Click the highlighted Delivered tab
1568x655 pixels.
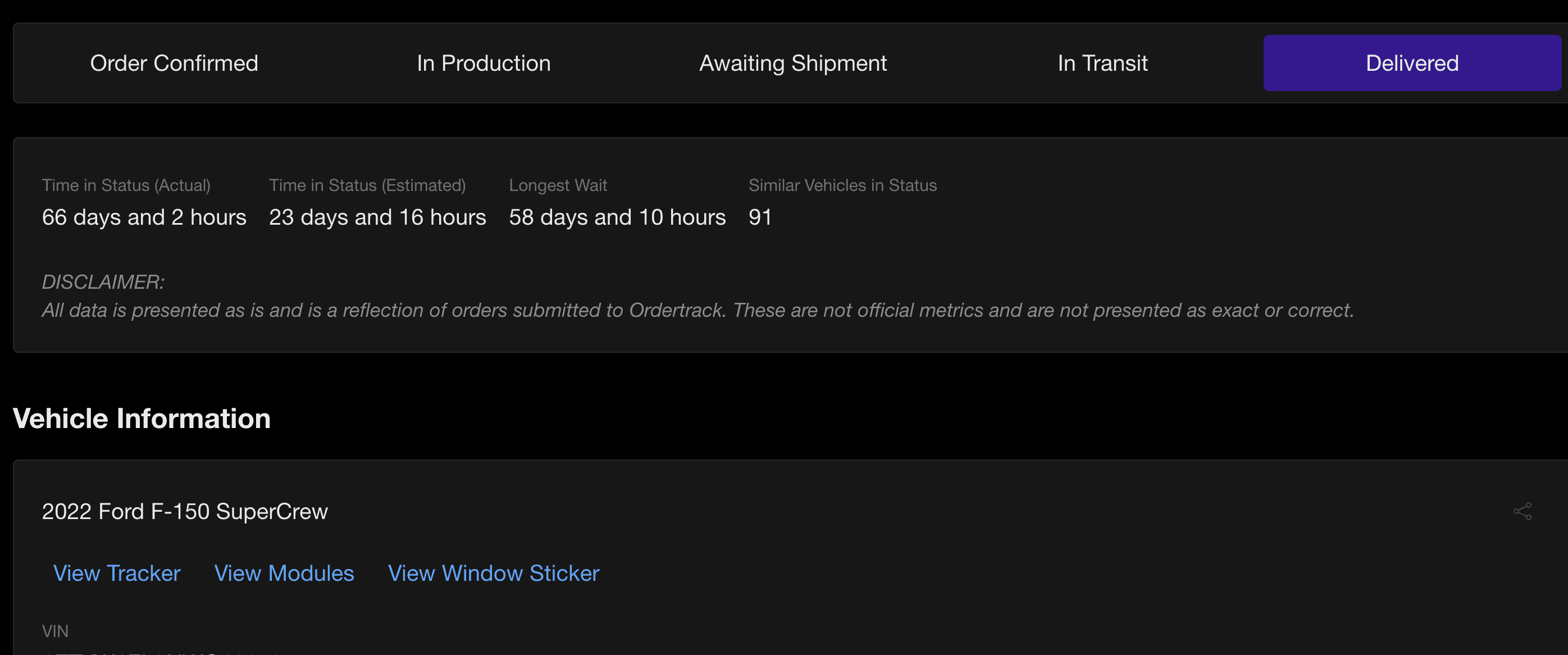pyautogui.click(x=1411, y=63)
